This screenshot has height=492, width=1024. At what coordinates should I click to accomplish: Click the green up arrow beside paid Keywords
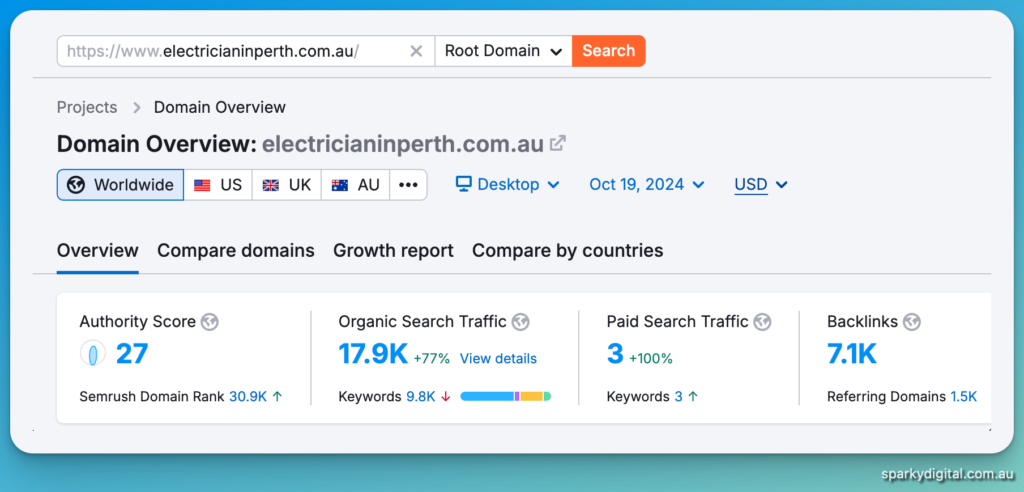coord(693,396)
